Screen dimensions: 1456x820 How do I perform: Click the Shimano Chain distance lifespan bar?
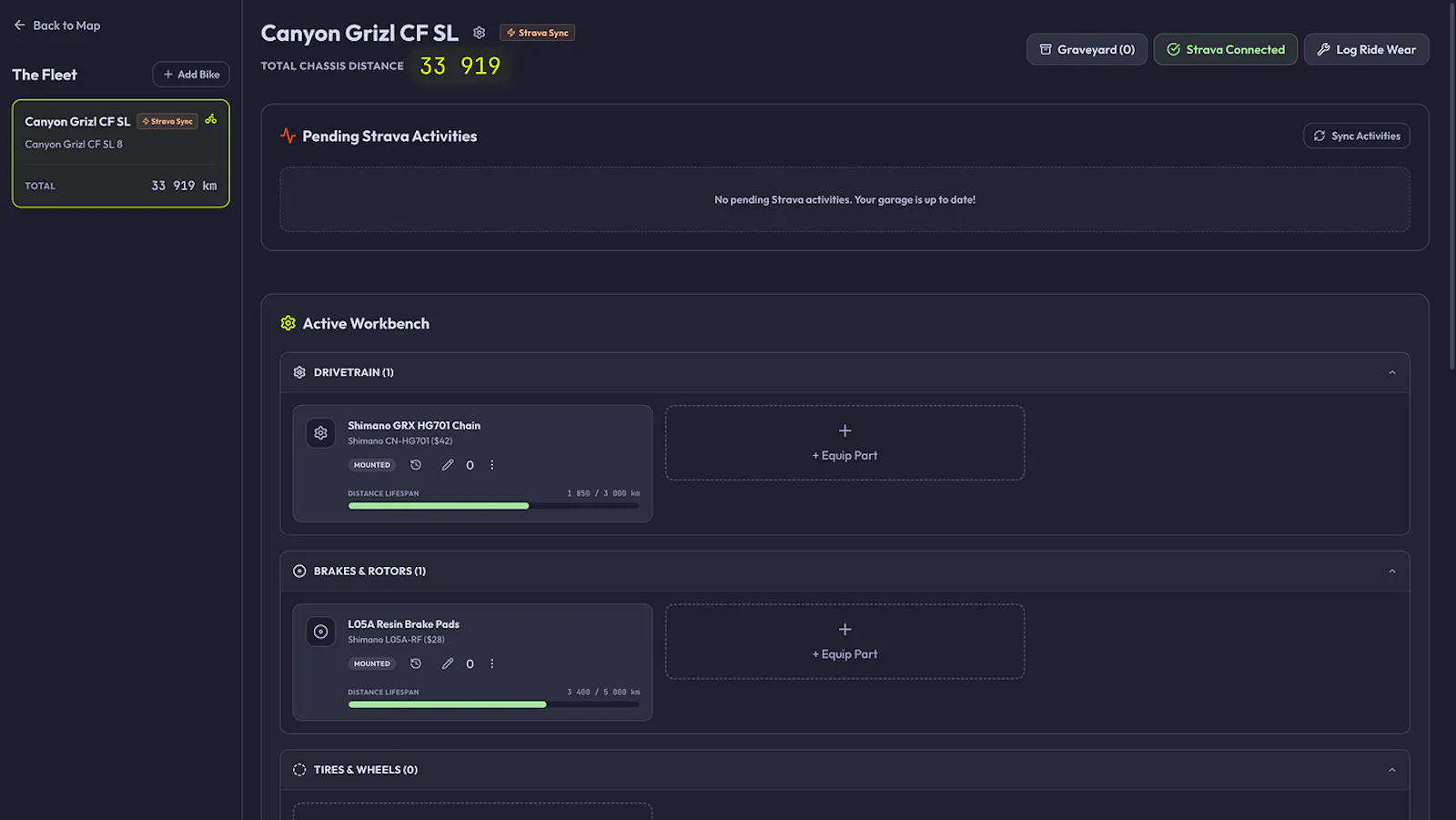click(x=493, y=506)
